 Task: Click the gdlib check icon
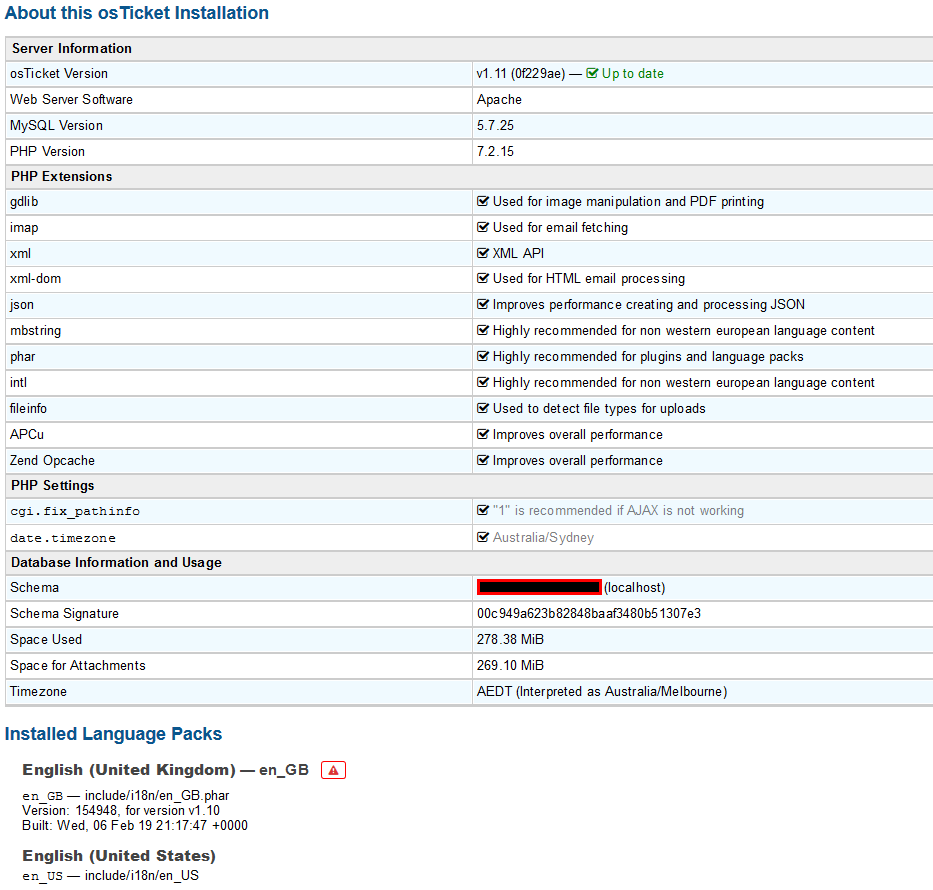[483, 202]
